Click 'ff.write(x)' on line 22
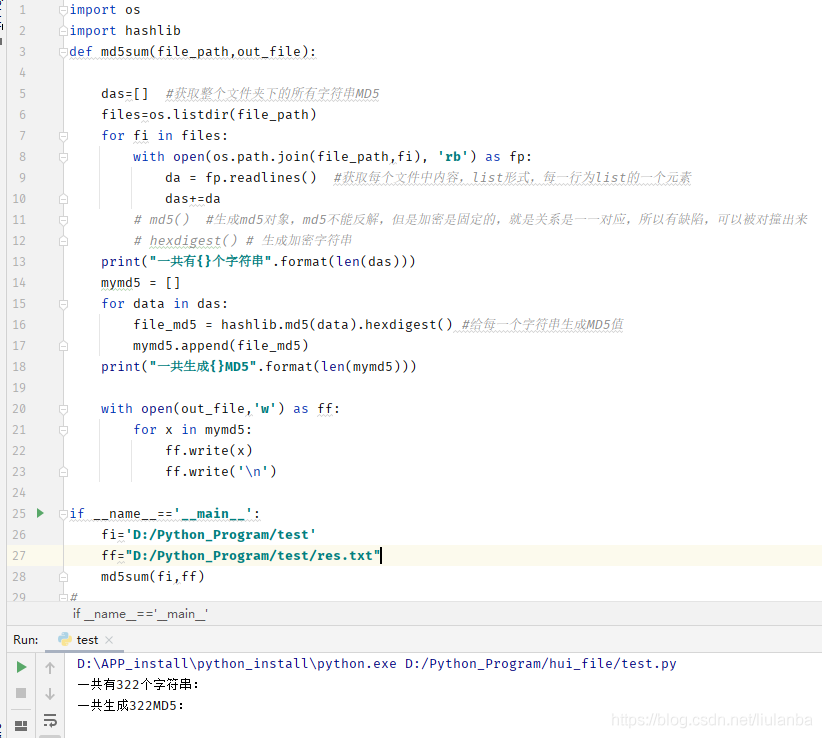The image size is (822, 738). pos(209,451)
